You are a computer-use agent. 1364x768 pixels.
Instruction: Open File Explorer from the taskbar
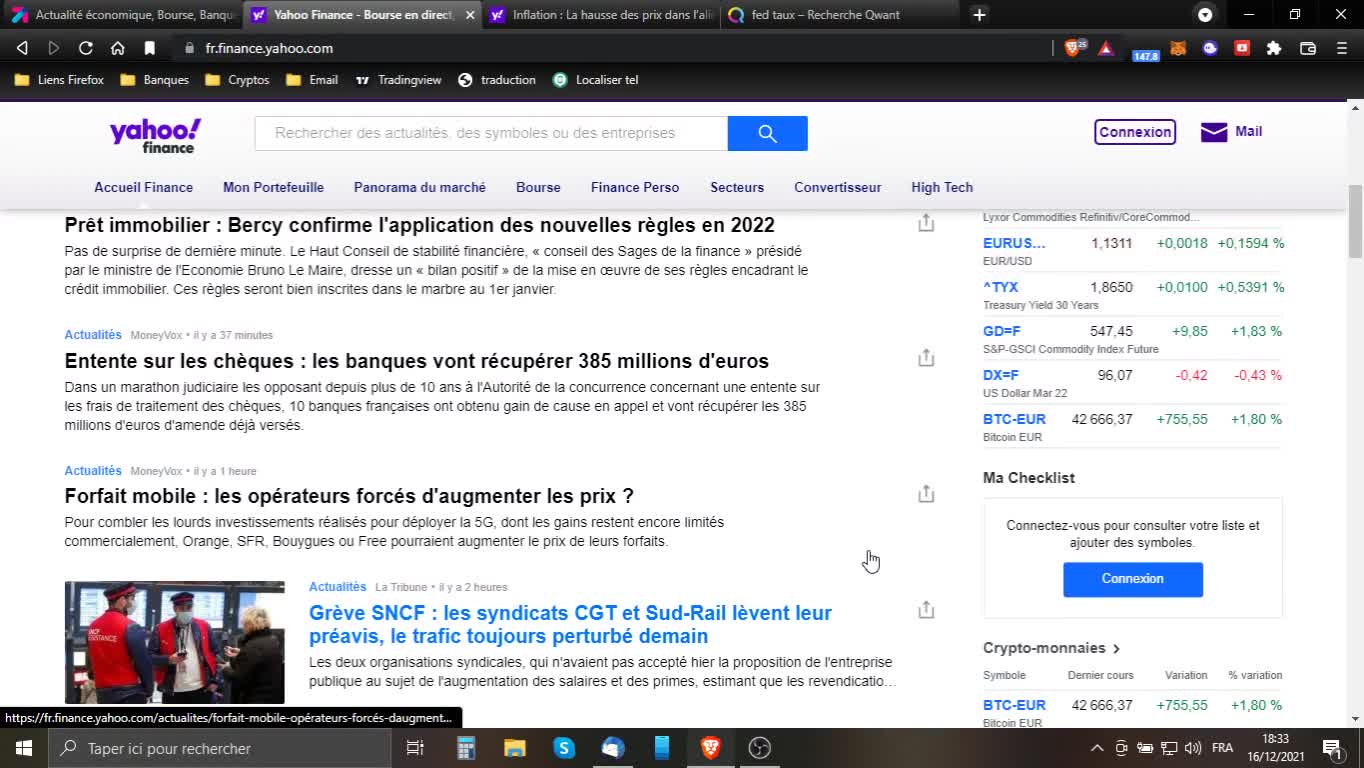515,748
